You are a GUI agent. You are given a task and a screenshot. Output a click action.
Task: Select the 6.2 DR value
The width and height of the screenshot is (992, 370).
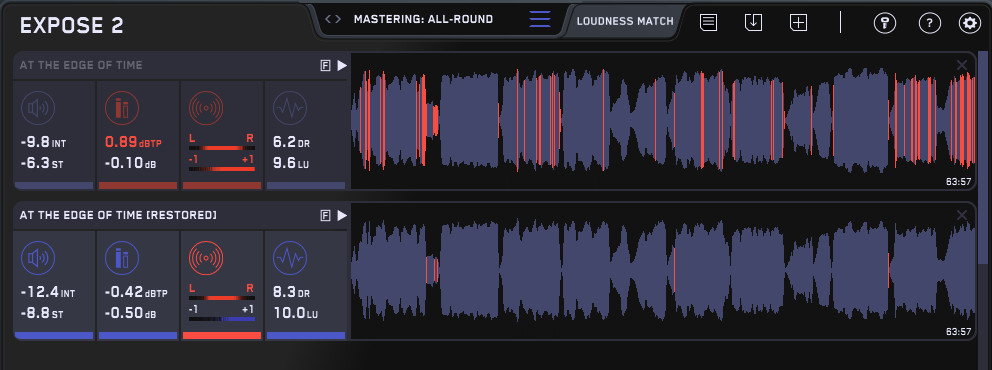[292, 143]
